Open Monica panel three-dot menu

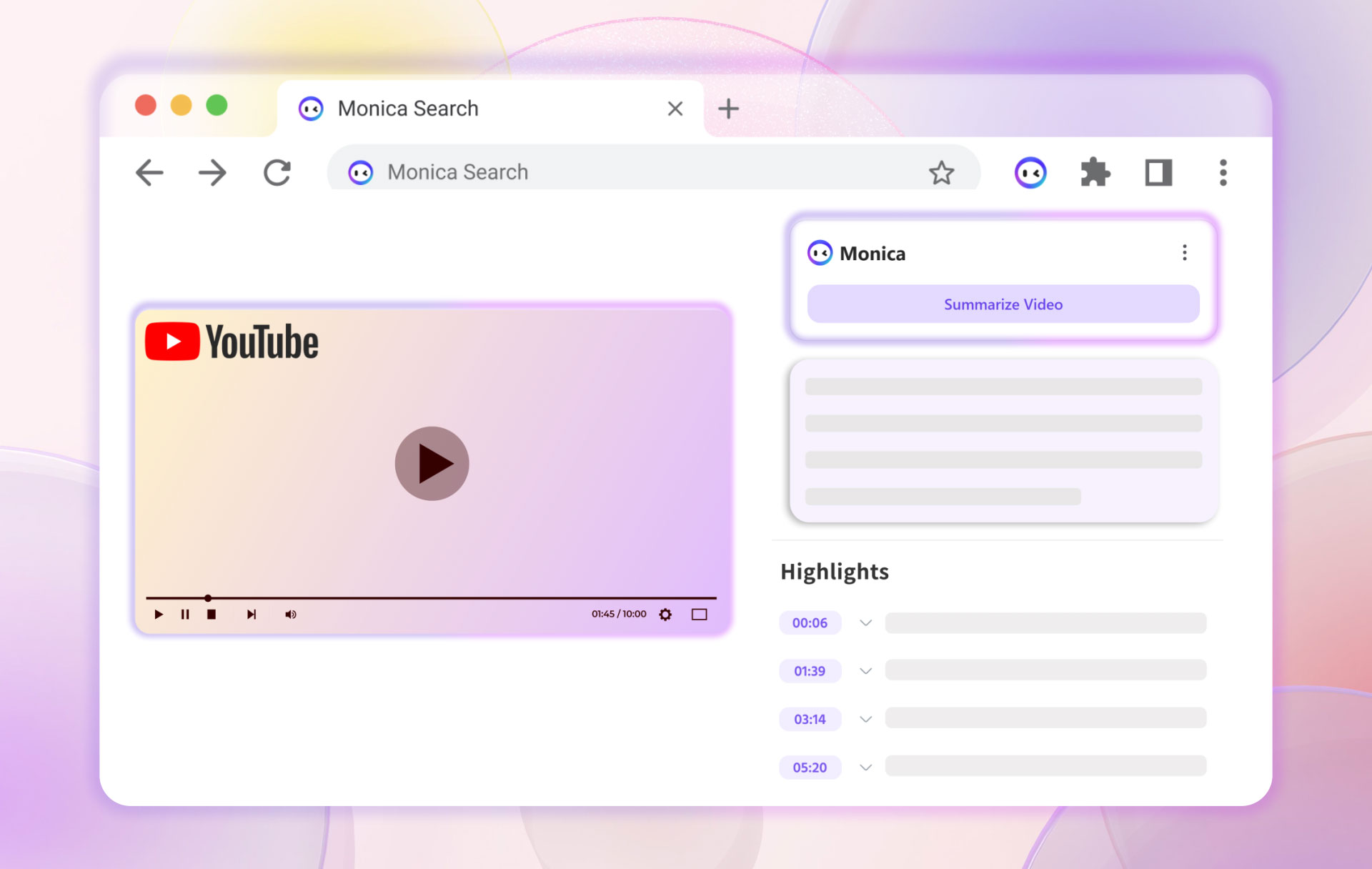click(1184, 252)
